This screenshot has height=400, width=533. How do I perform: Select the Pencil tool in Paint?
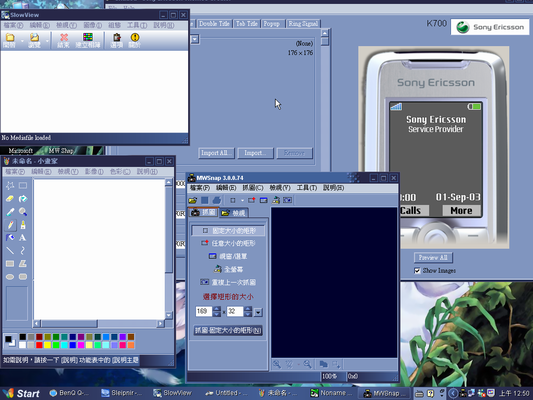[x=10, y=225]
